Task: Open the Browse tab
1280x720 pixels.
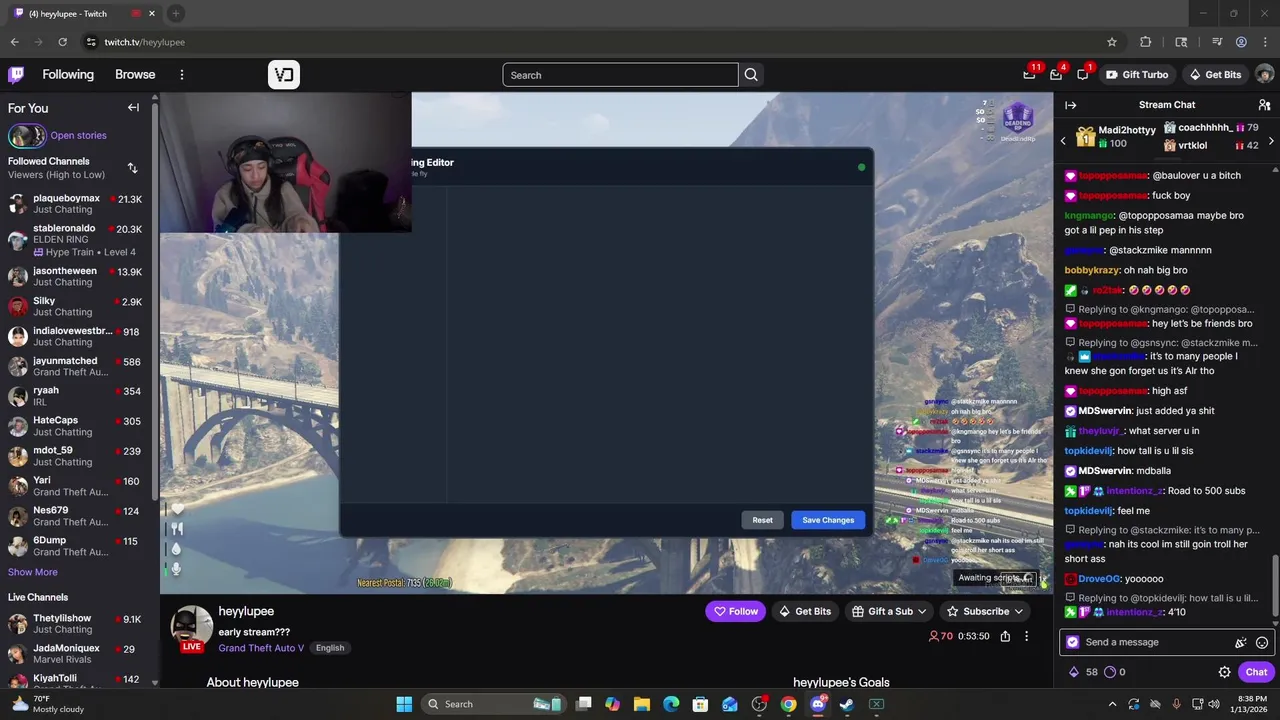Action: click(x=135, y=75)
